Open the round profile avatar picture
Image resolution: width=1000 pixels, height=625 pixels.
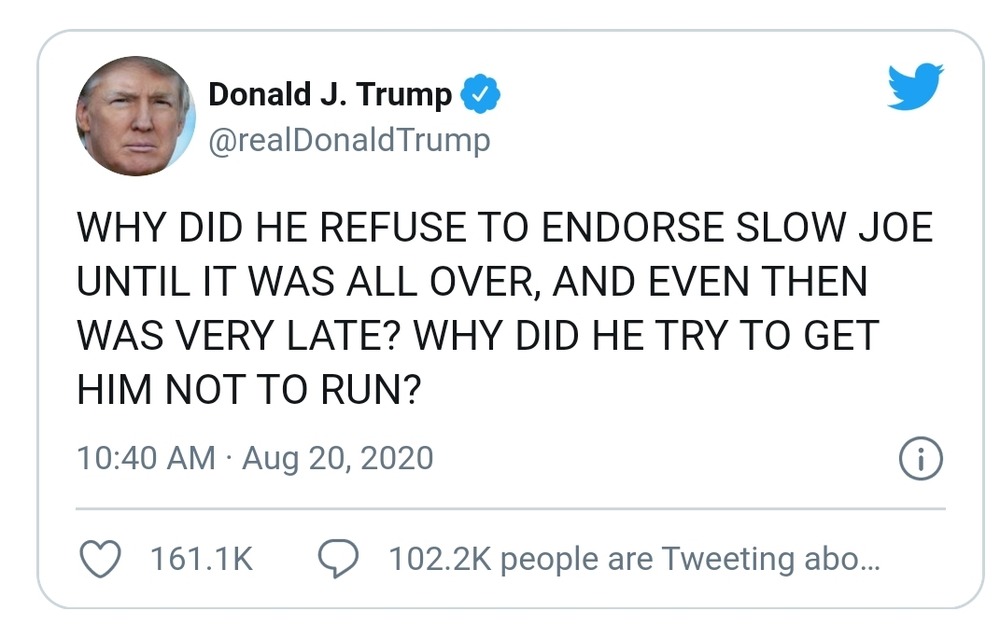coord(136,116)
